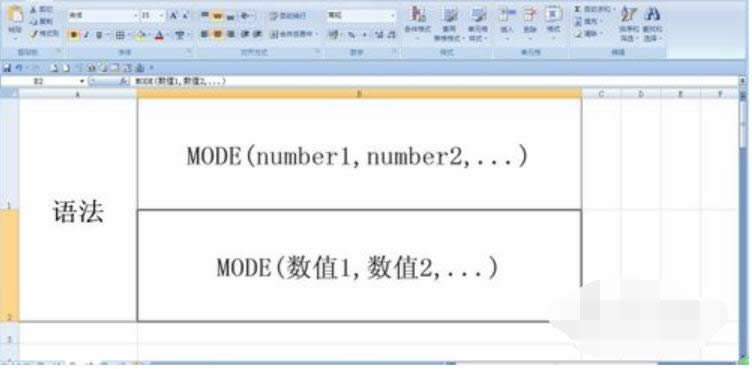
Task: Click cell containing MODE(数值1,数值2,...)
Action: click(359, 266)
